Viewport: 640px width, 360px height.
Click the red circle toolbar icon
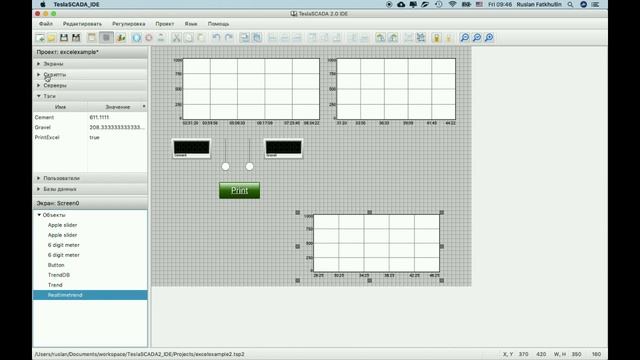[x=149, y=38]
